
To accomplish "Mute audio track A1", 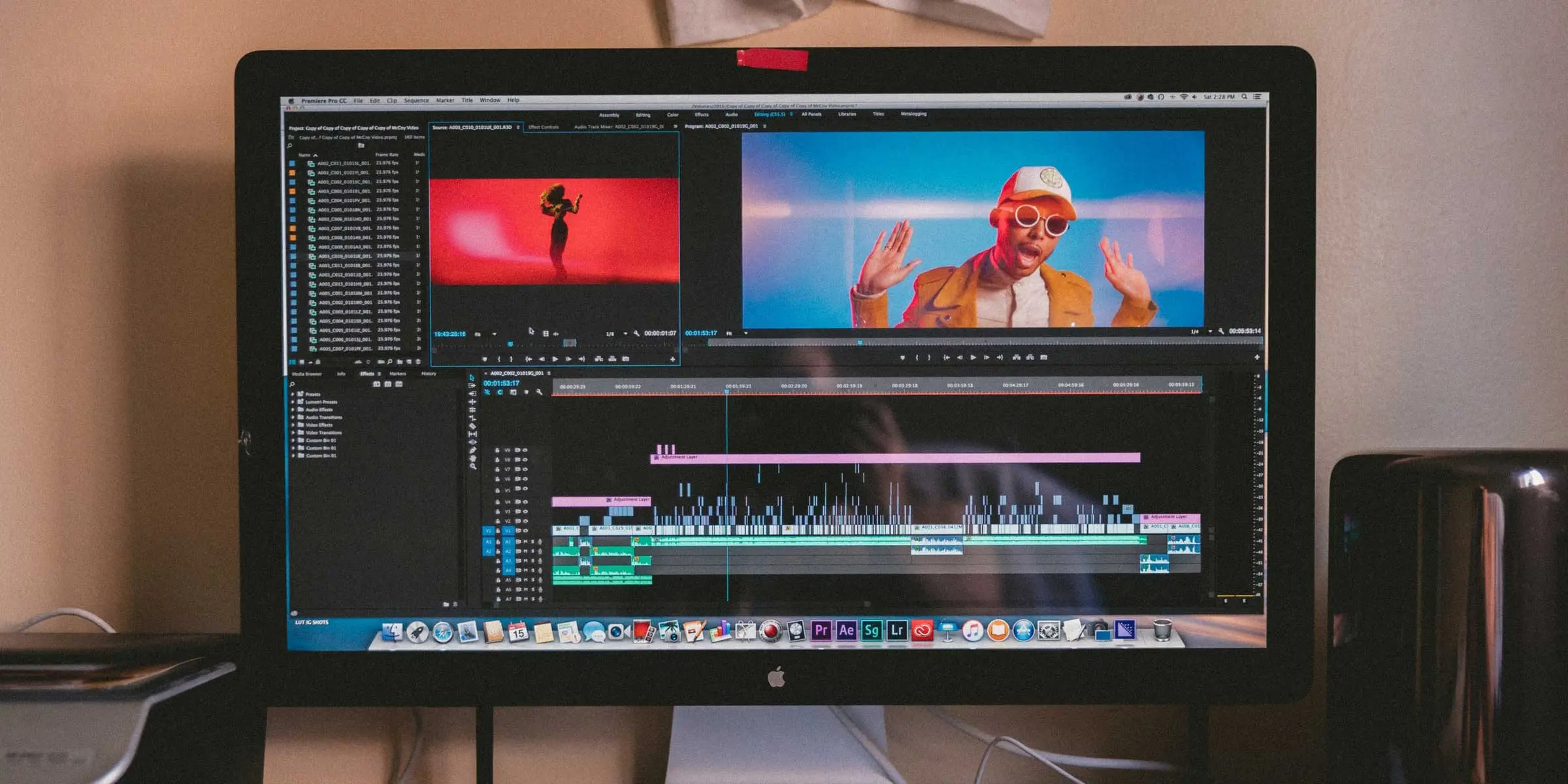I will (x=525, y=542).
